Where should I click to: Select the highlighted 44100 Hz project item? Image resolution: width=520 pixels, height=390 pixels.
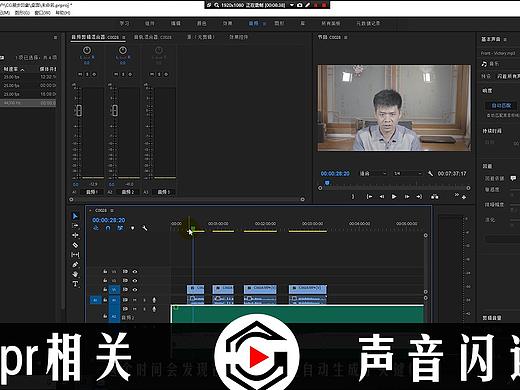(x=28, y=103)
